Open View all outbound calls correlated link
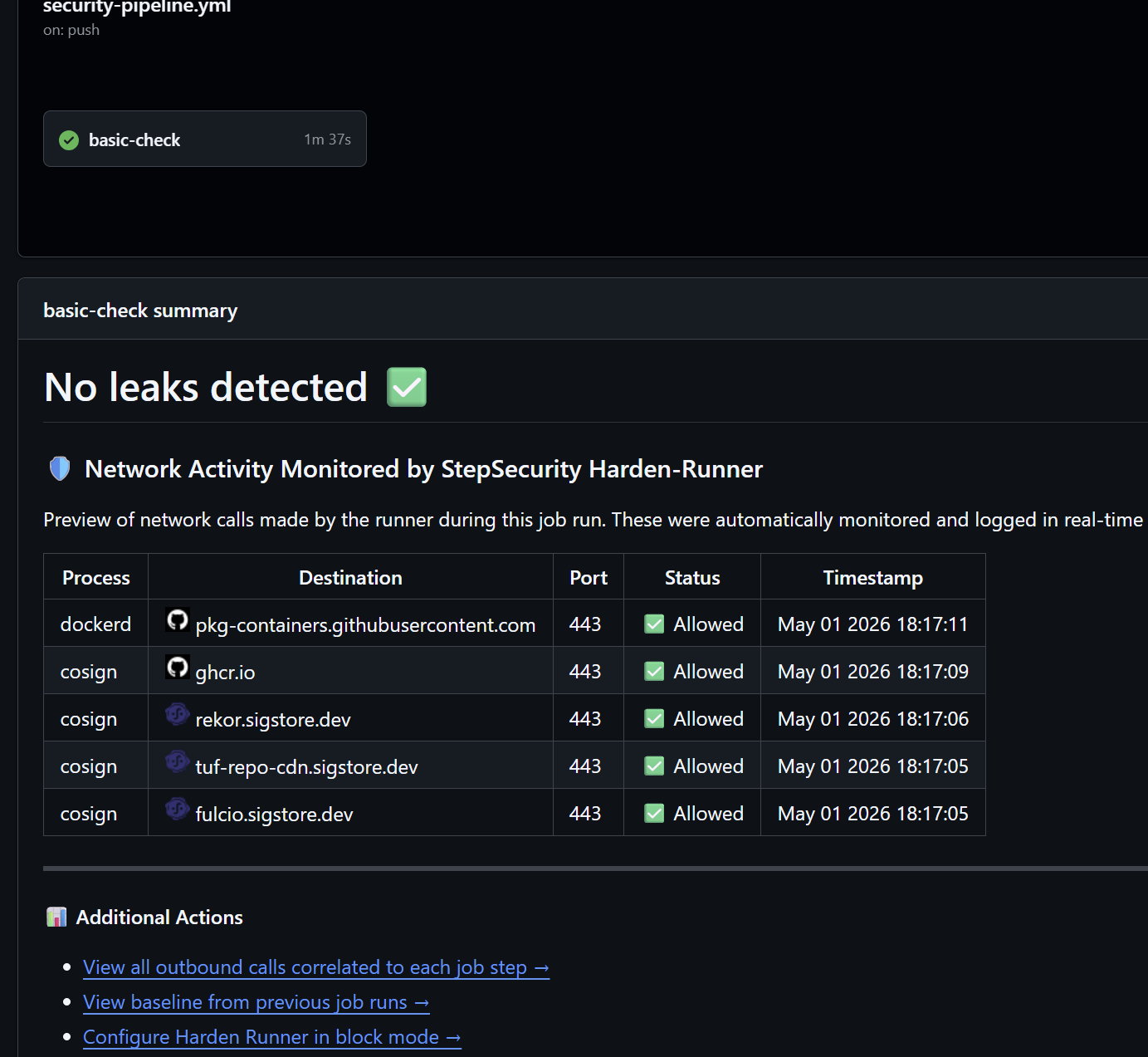The image size is (1148, 1057). click(x=316, y=967)
